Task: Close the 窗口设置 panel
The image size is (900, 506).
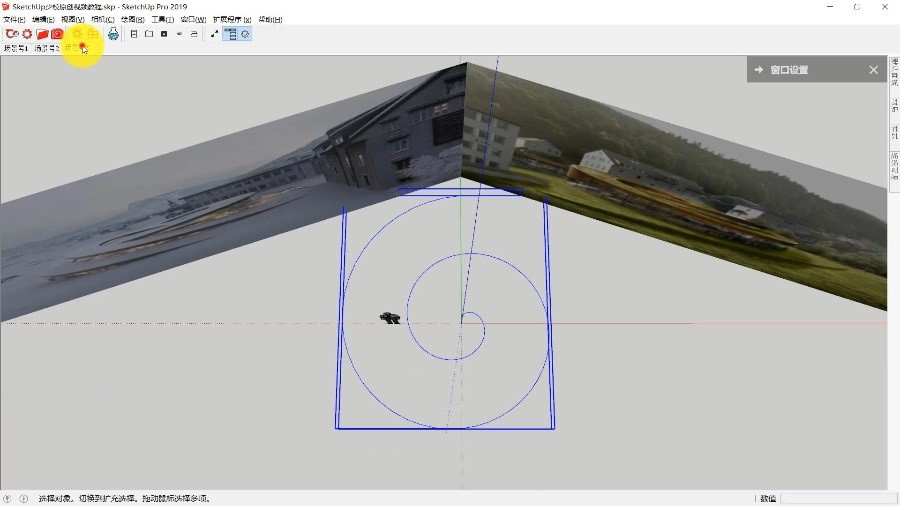Action: click(x=874, y=70)
